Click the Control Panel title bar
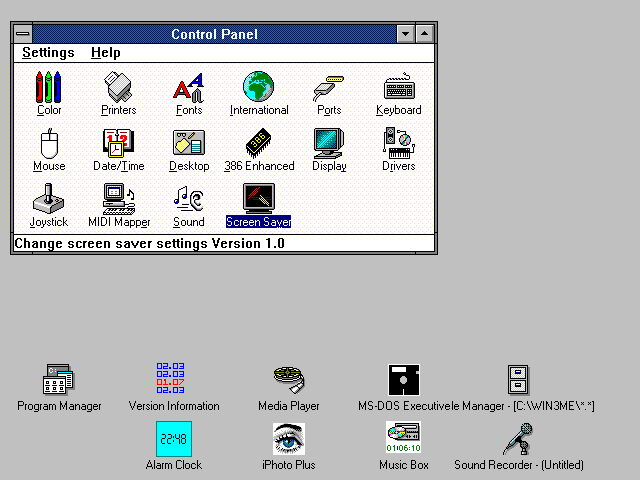This screenshot has height=480, width=640. pyautogui.click(x=214, y=34)
